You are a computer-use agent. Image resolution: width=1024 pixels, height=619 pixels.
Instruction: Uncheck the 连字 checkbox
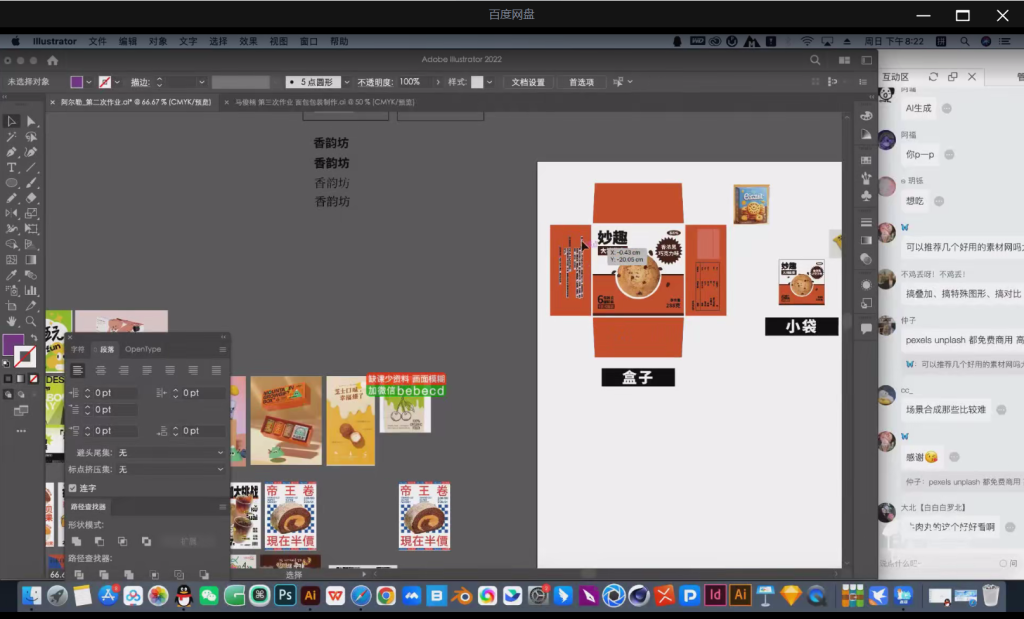[x=73, y=488]
